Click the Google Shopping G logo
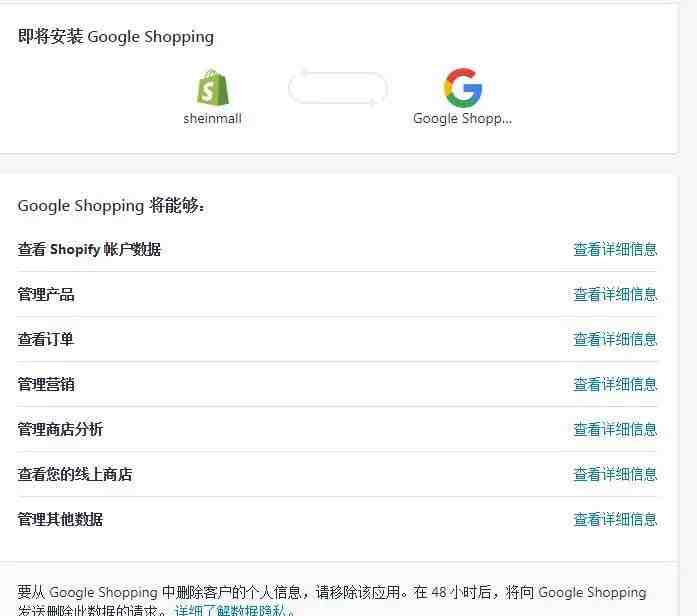 click(x=462, y=88)
